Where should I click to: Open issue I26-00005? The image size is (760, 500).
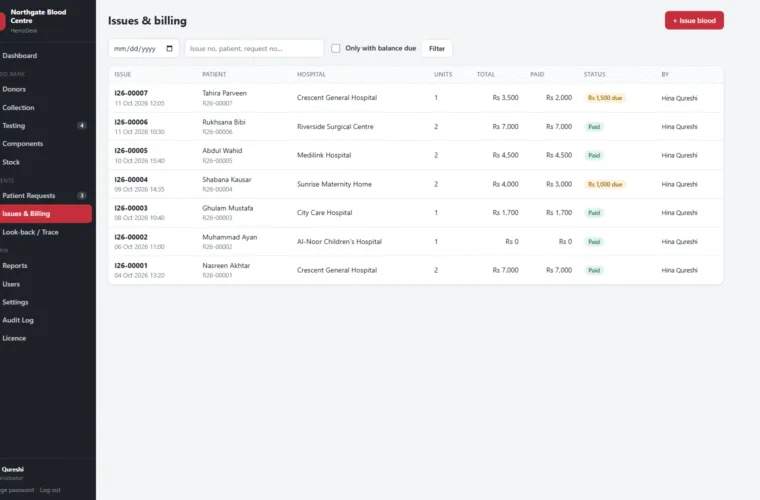pos(131,151)
